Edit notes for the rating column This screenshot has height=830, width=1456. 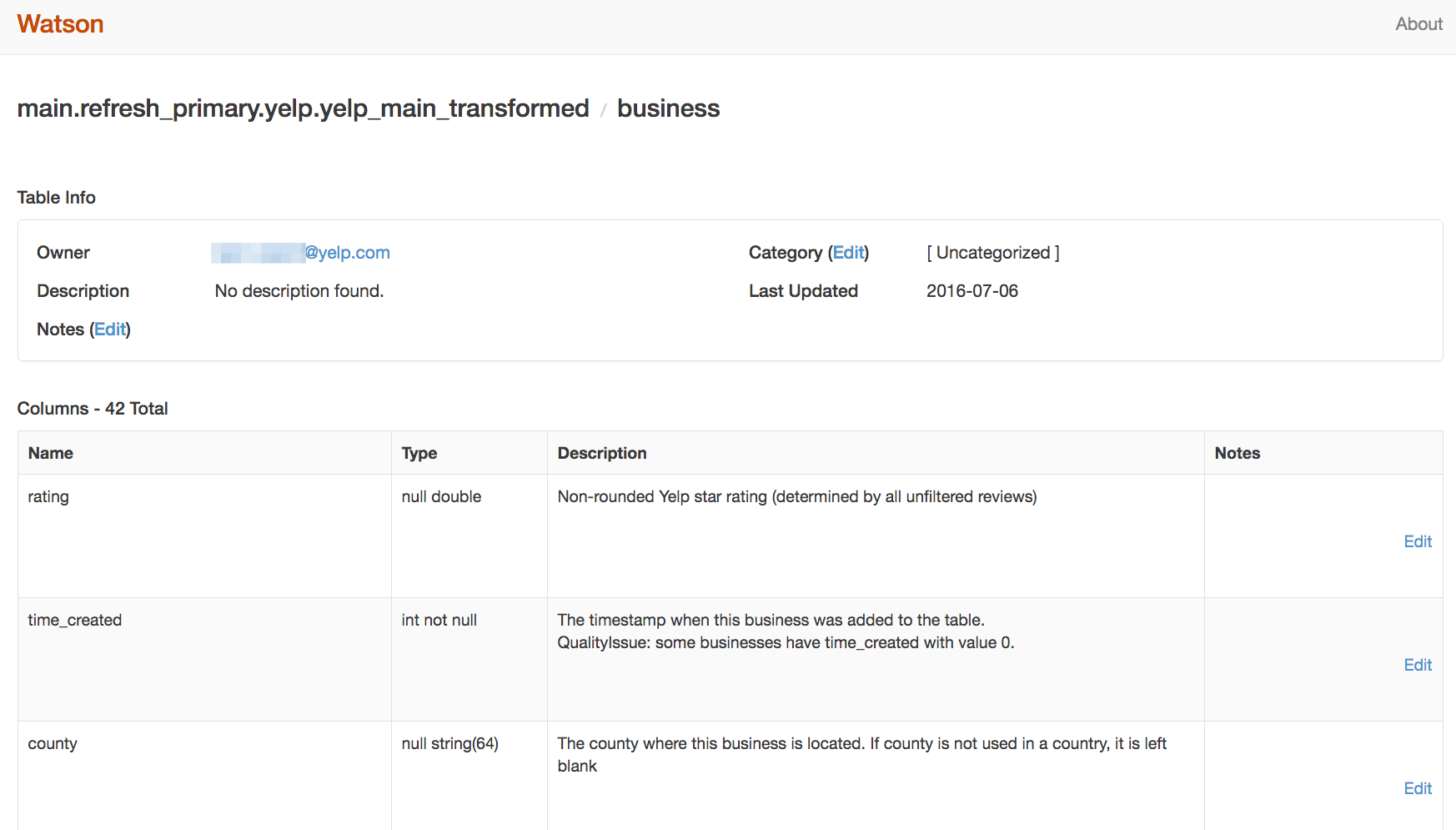tap(1417, 541)
